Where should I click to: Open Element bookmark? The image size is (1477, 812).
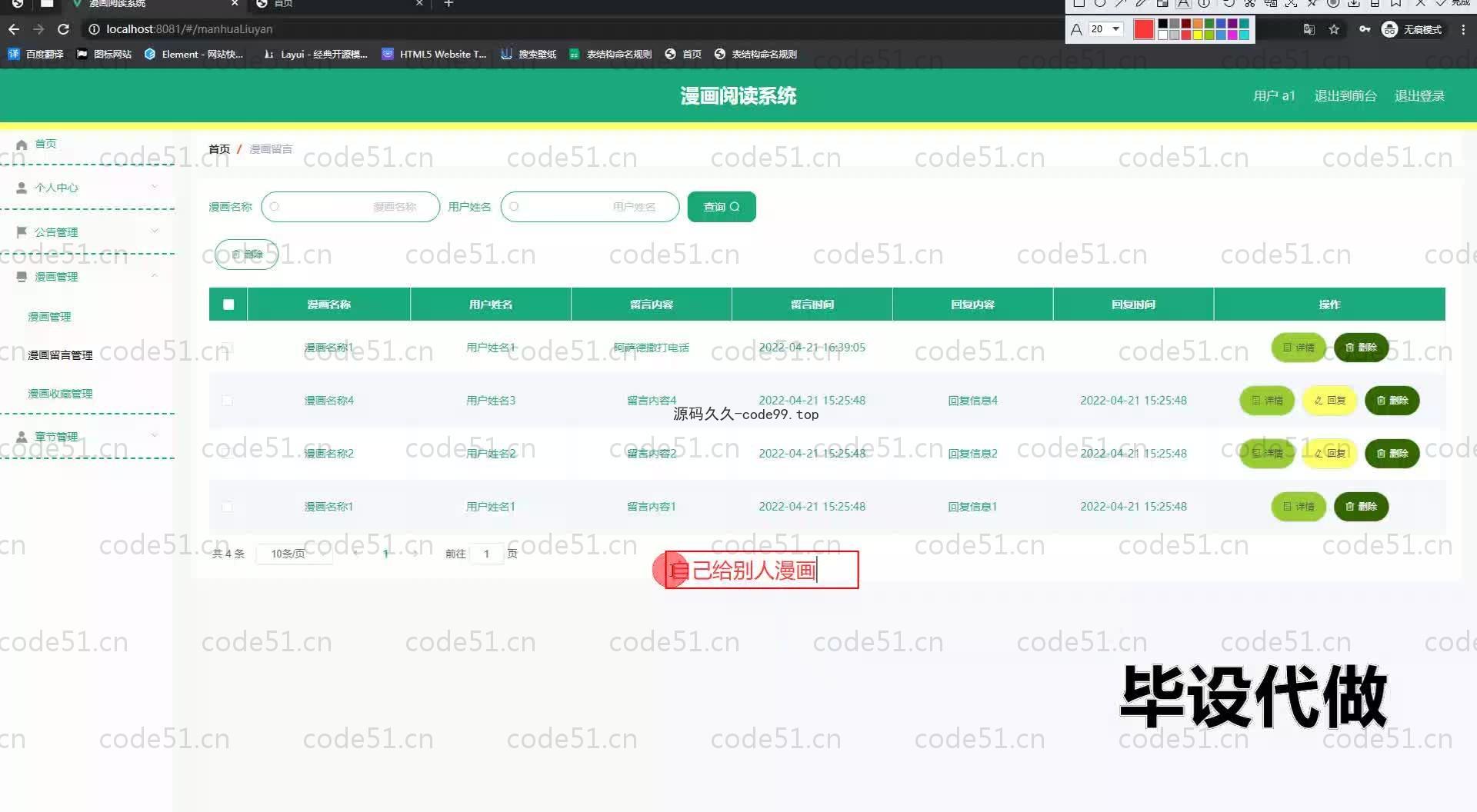(x=194, y=54)
